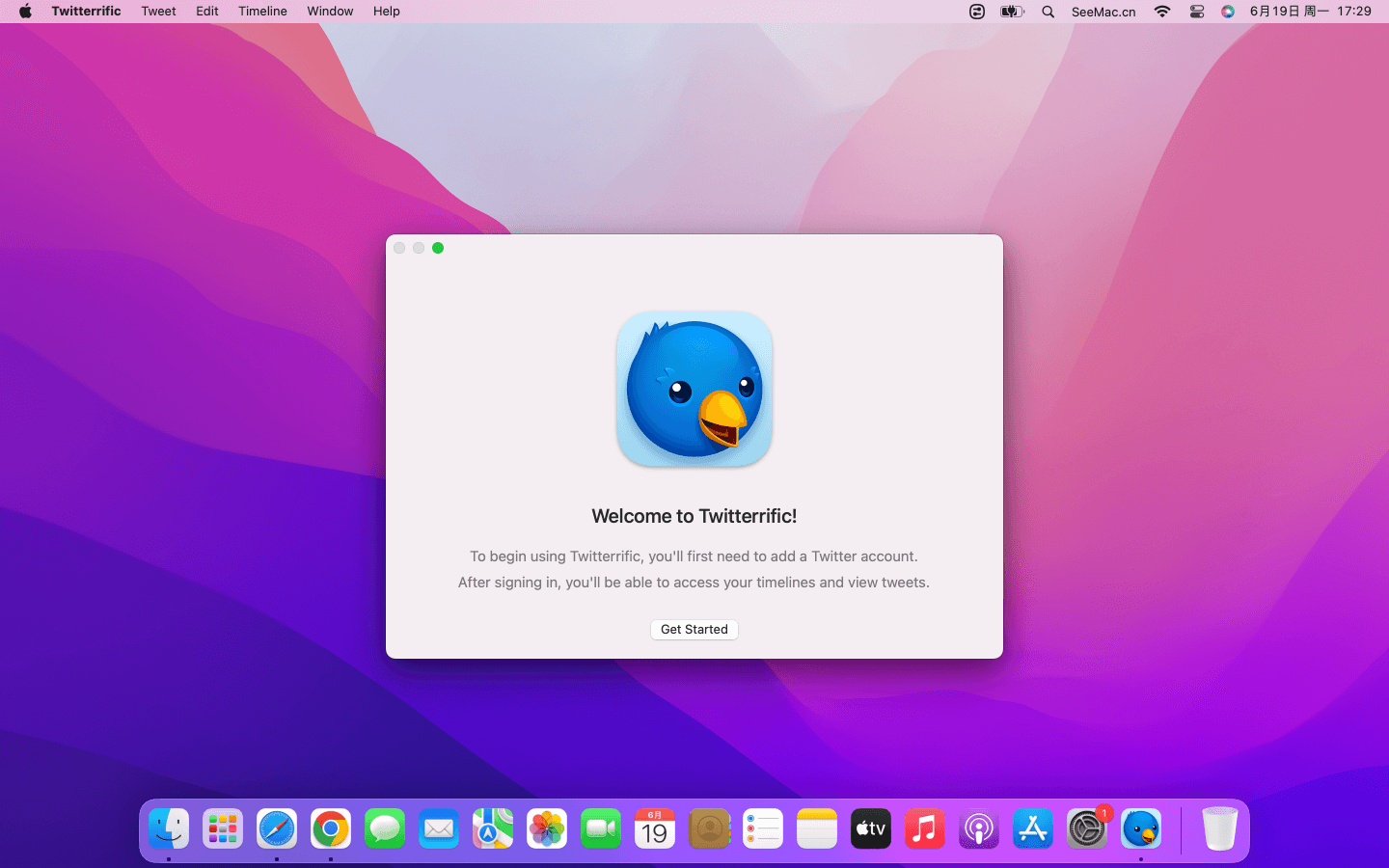Click the battery status icon
1389x868 pixels.
click(1012, 12)
